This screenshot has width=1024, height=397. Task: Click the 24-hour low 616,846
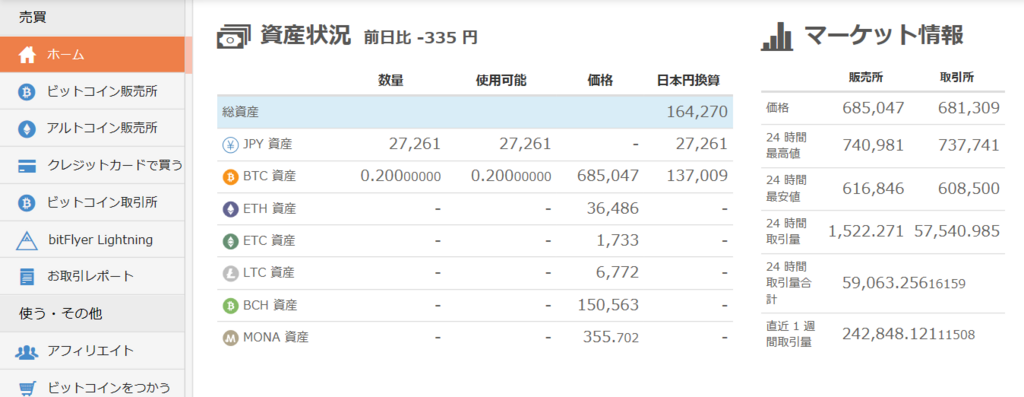[874, 189]
